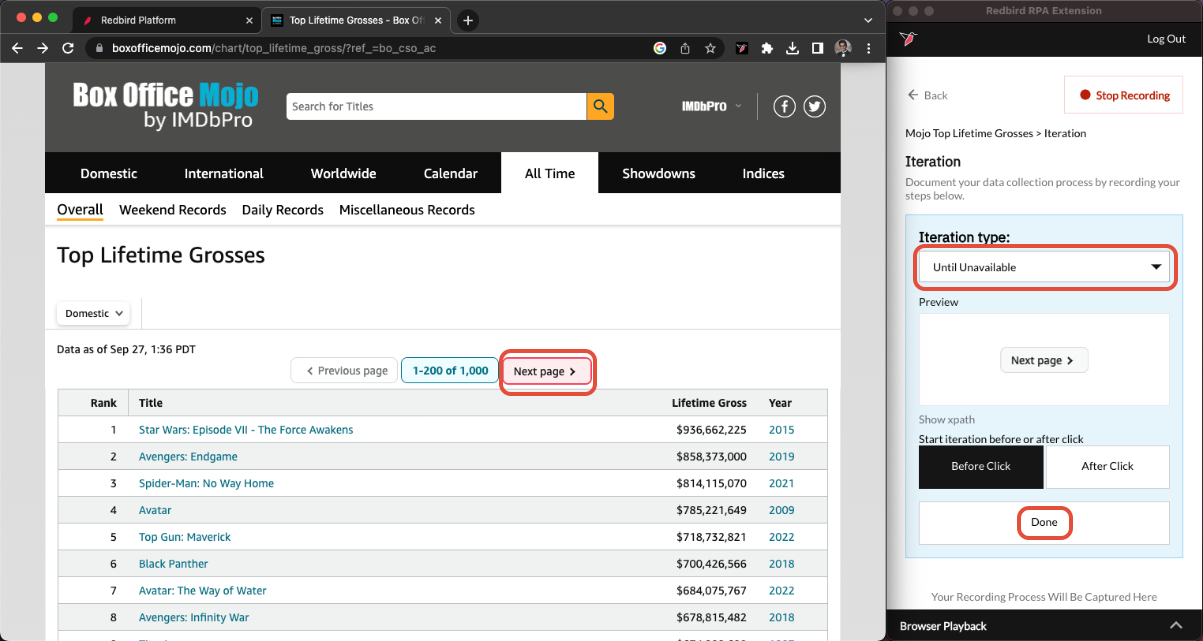
Task: Click Done in the iteration panel
Action: (x=1044, y=522)
